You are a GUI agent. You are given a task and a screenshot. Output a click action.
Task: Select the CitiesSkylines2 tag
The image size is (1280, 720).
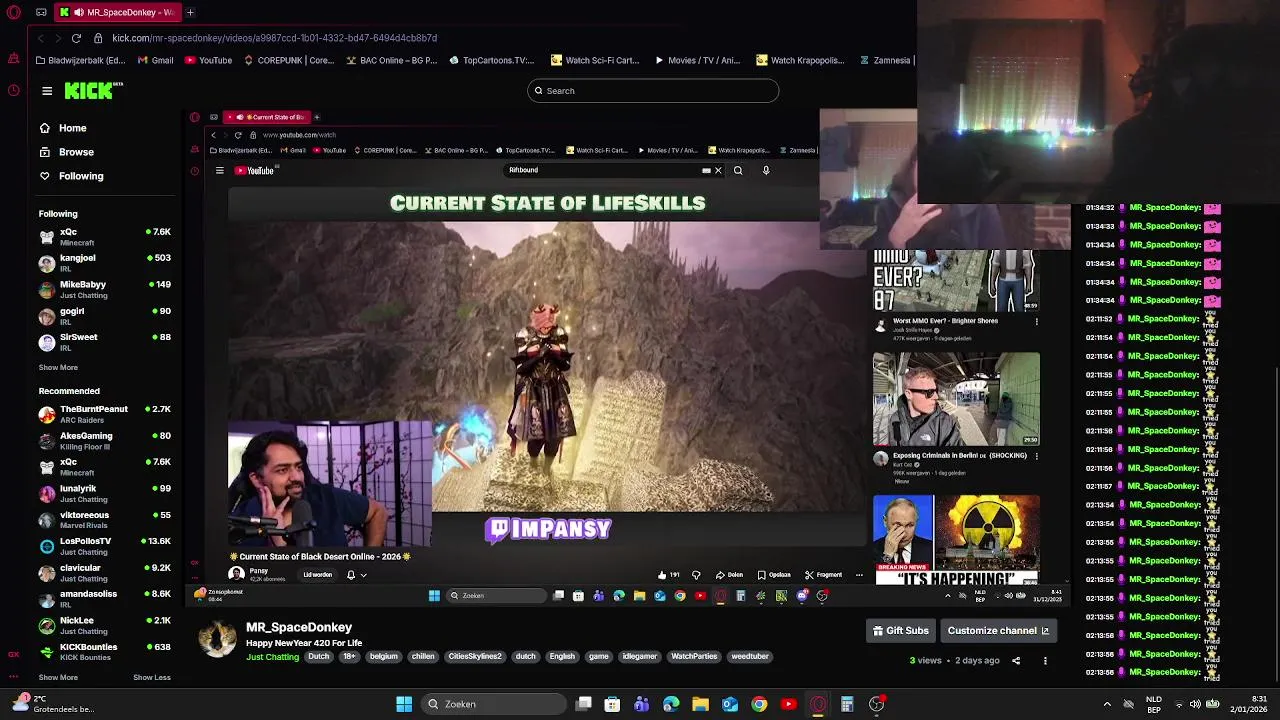[x=475, y=656]
